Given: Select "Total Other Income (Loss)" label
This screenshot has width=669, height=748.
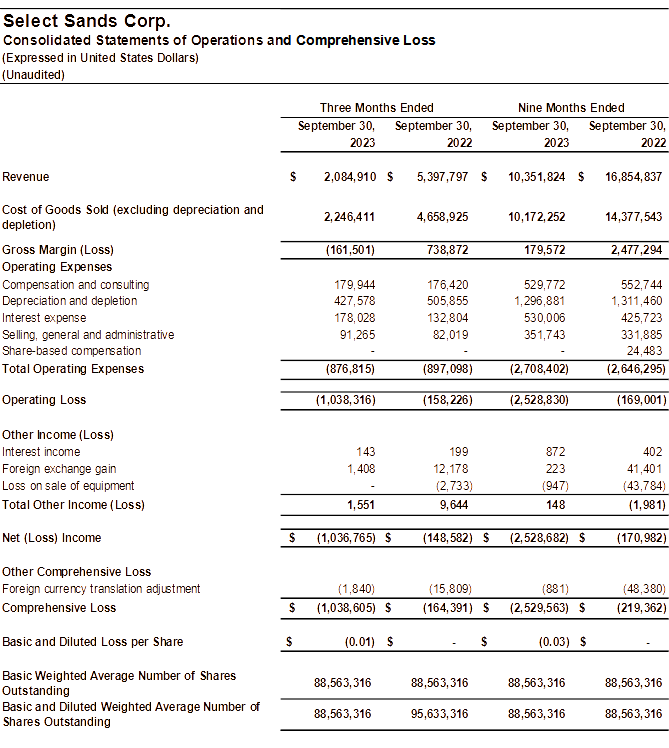Looking at the screenshot, I should pos(73,505).
